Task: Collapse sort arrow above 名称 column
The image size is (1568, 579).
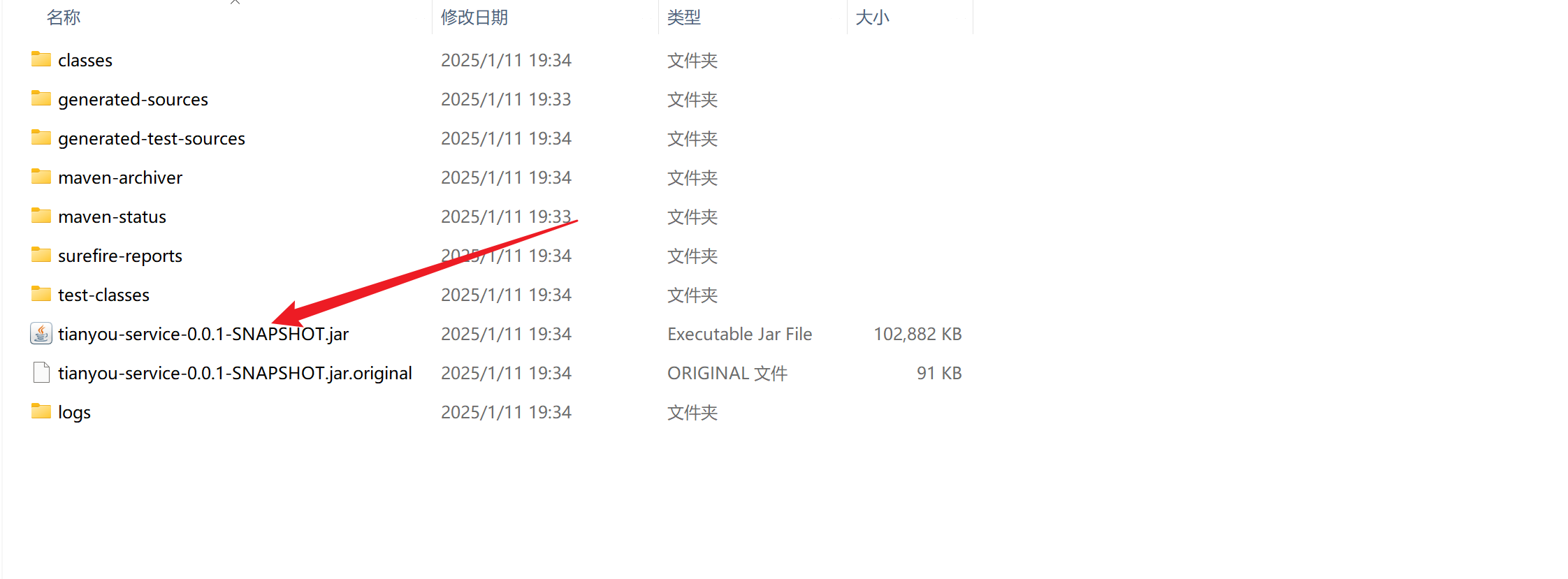Action: [235, 2]
